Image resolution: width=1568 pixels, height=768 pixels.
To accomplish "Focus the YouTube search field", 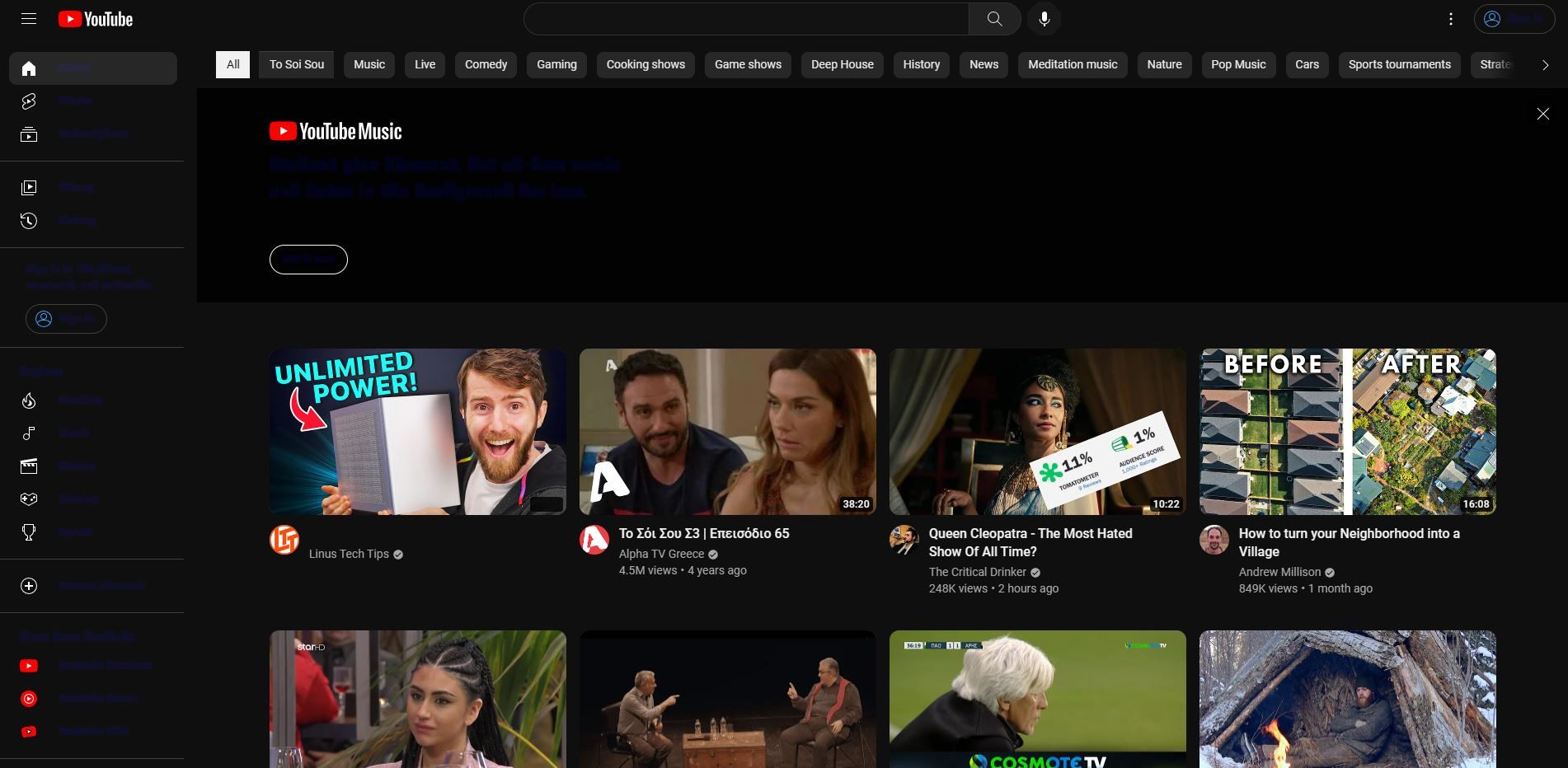I will 746,19.
